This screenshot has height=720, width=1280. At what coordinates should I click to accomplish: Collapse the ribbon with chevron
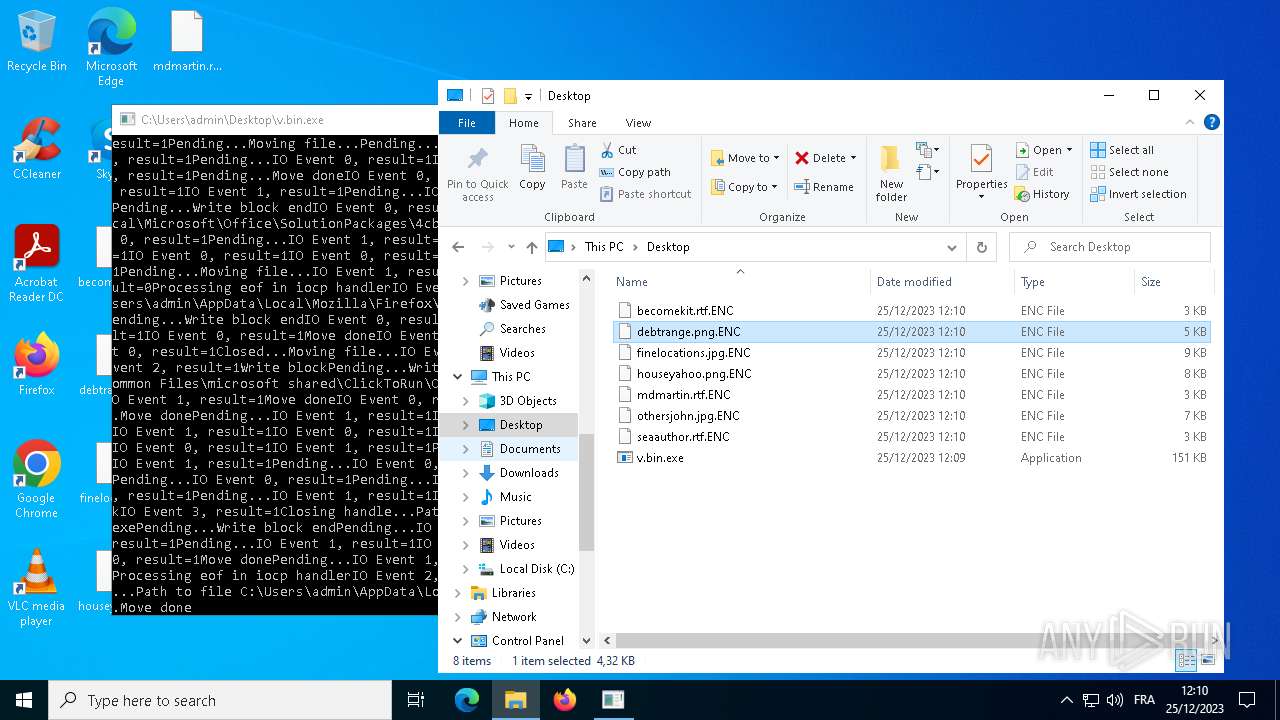point(1191,123)
